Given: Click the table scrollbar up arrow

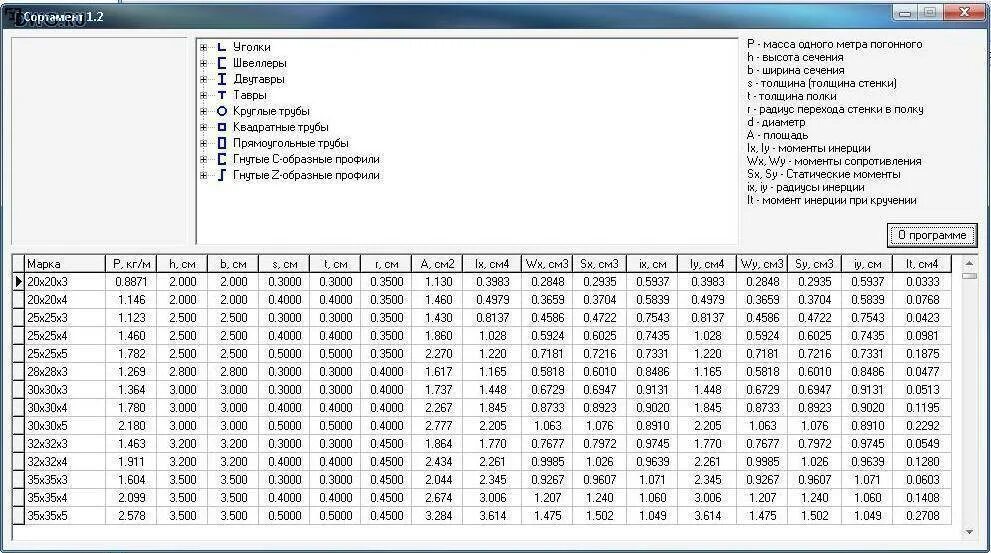Looking at the screenshot, I should (970, 262).
